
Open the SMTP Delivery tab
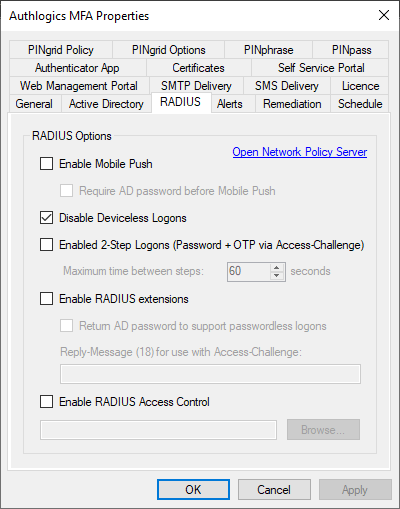click(x=196, y=86)
